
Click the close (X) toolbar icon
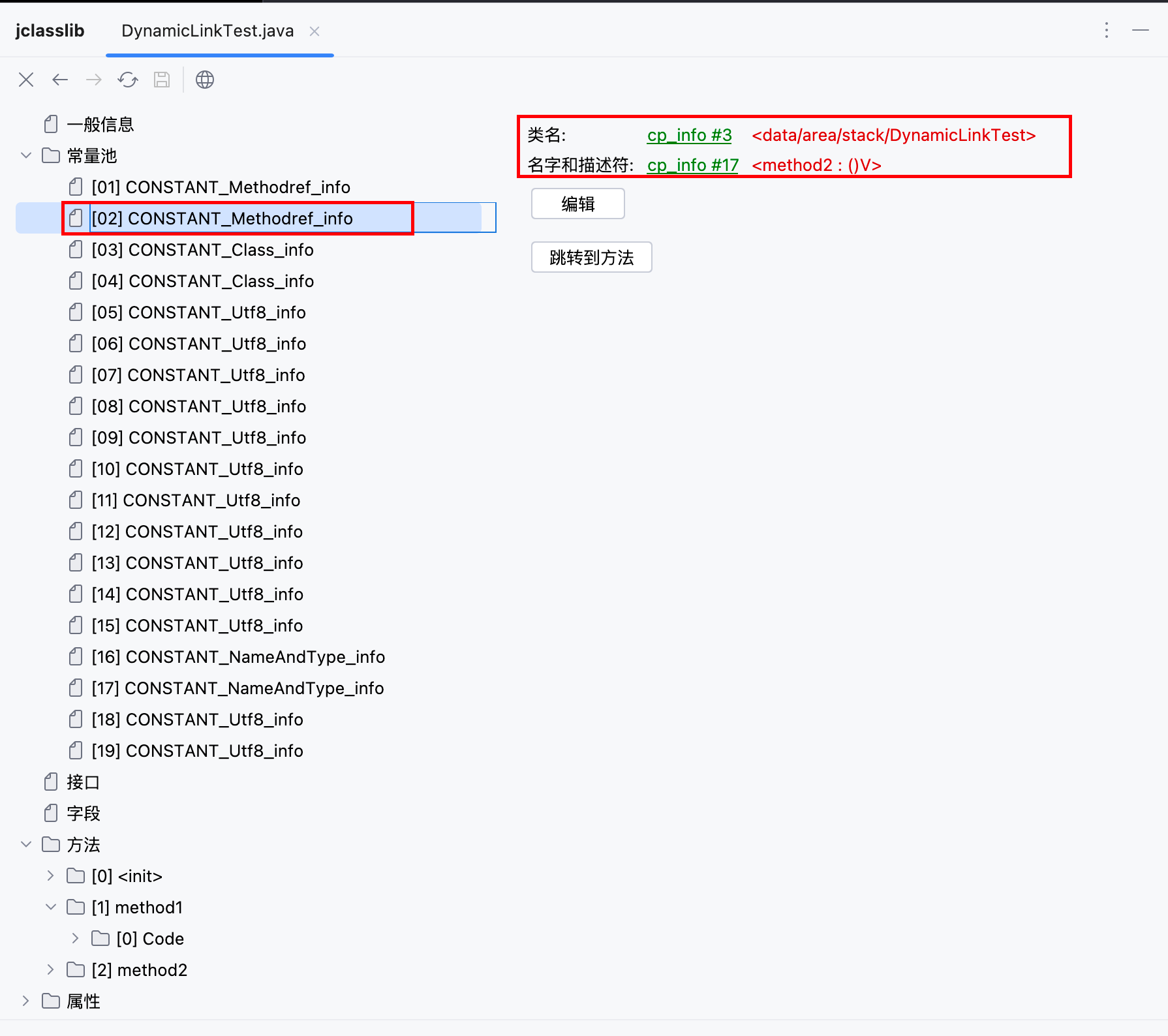(x=26, y=80)
